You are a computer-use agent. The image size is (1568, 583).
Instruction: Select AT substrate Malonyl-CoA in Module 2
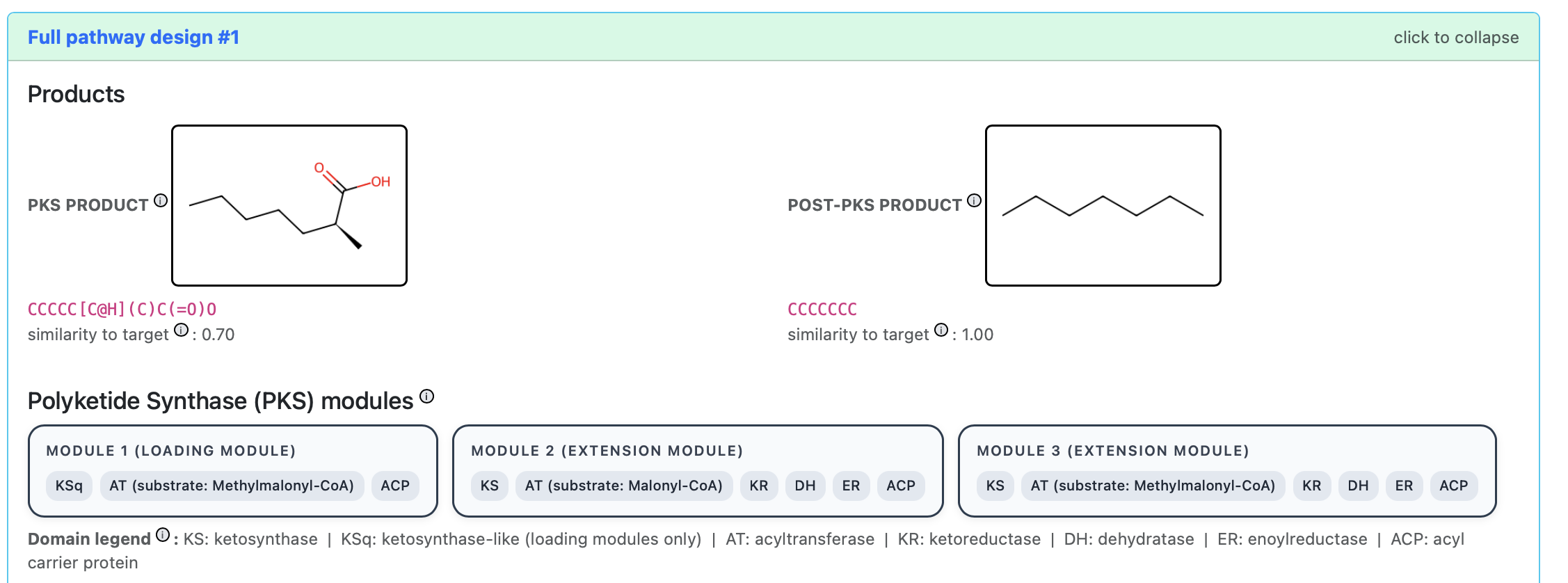pyautogui.click(x=625, y=486)
